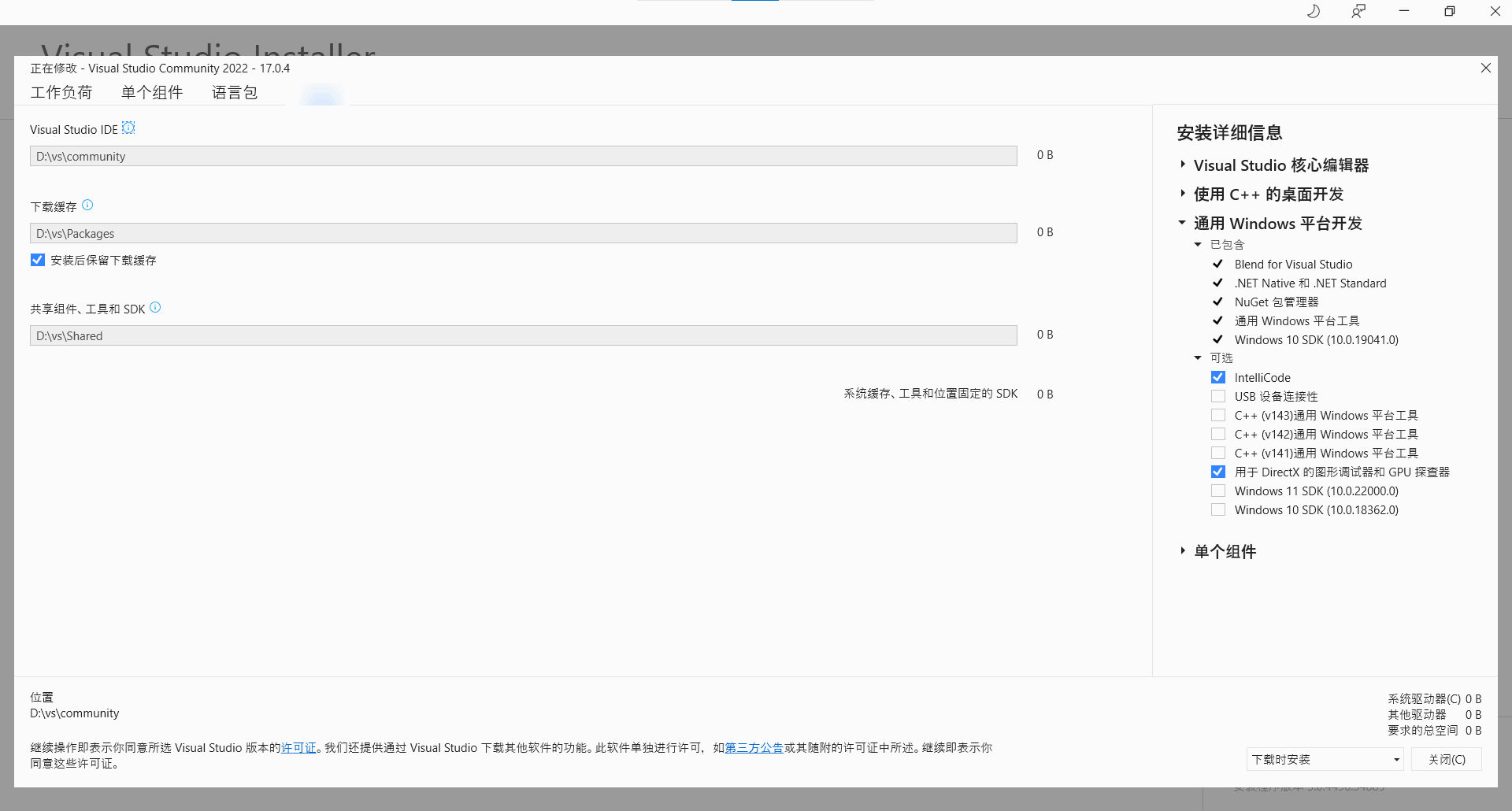Screen dimensions: 1512x811
Task: Click 系统缓存、工具和位置固定的 SDK label
Action: (931, 393)
